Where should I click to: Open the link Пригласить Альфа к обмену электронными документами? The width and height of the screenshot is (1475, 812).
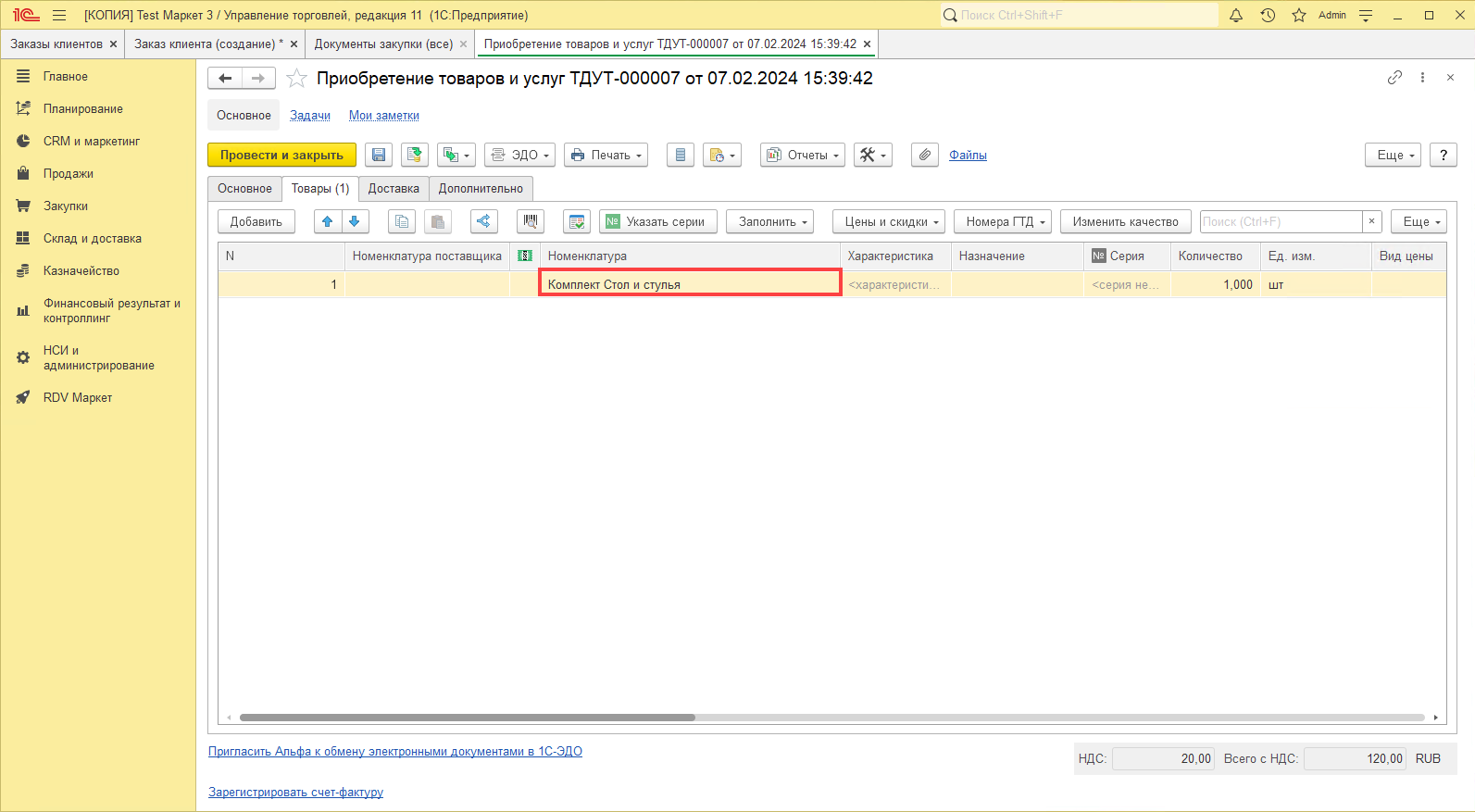pyautogui.click(x=395, y=752)
